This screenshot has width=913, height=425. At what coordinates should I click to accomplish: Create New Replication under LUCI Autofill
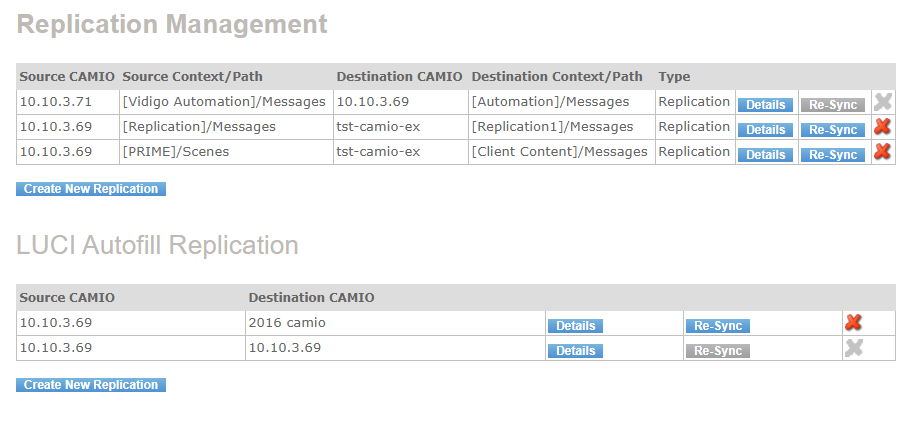[x=91, y=385]
